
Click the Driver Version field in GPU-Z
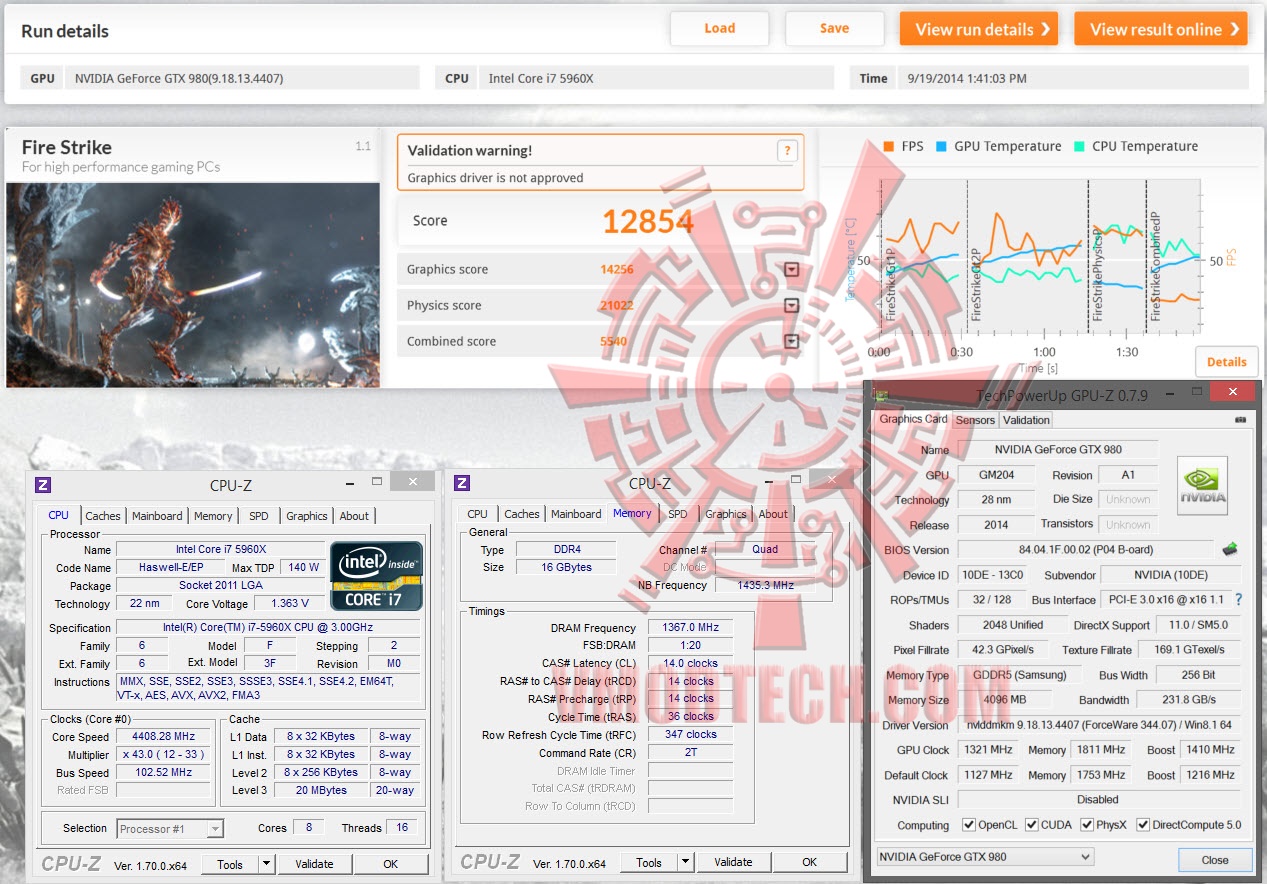[x=1099, y=725]
